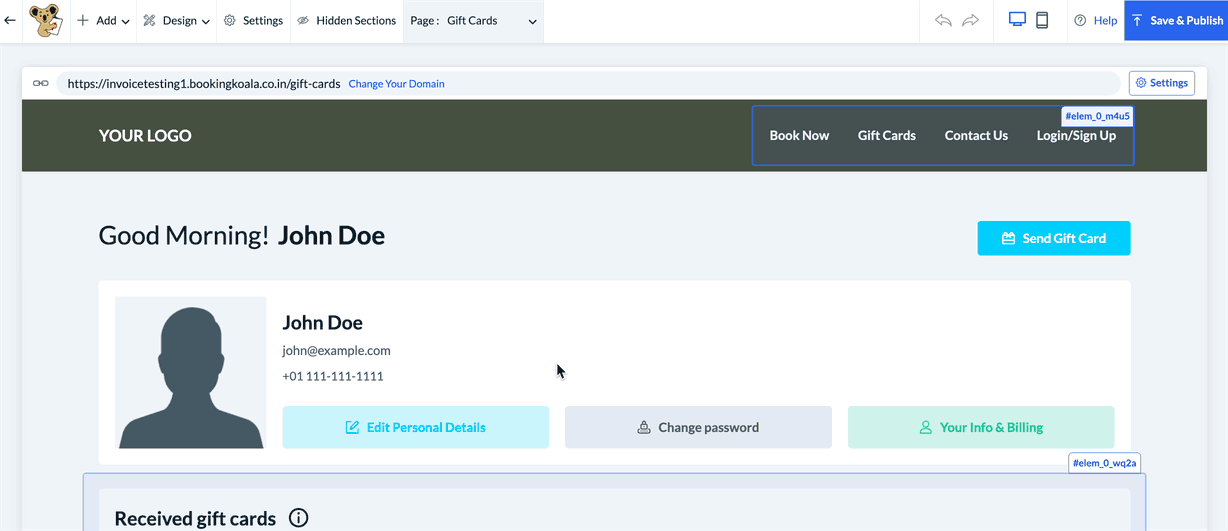Show the Hidden Sections panel
This screenshot has width=1228, height=531.
pos(347,20)
